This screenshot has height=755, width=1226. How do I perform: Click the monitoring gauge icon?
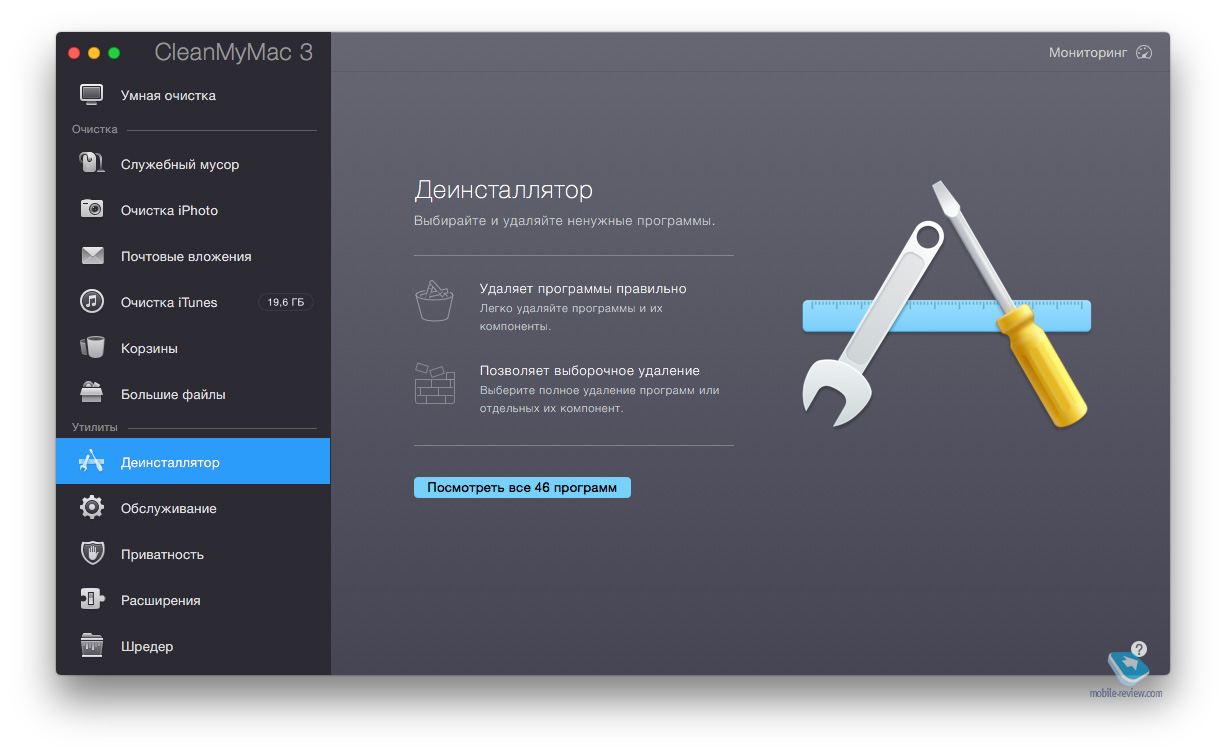coord(1145,52)
